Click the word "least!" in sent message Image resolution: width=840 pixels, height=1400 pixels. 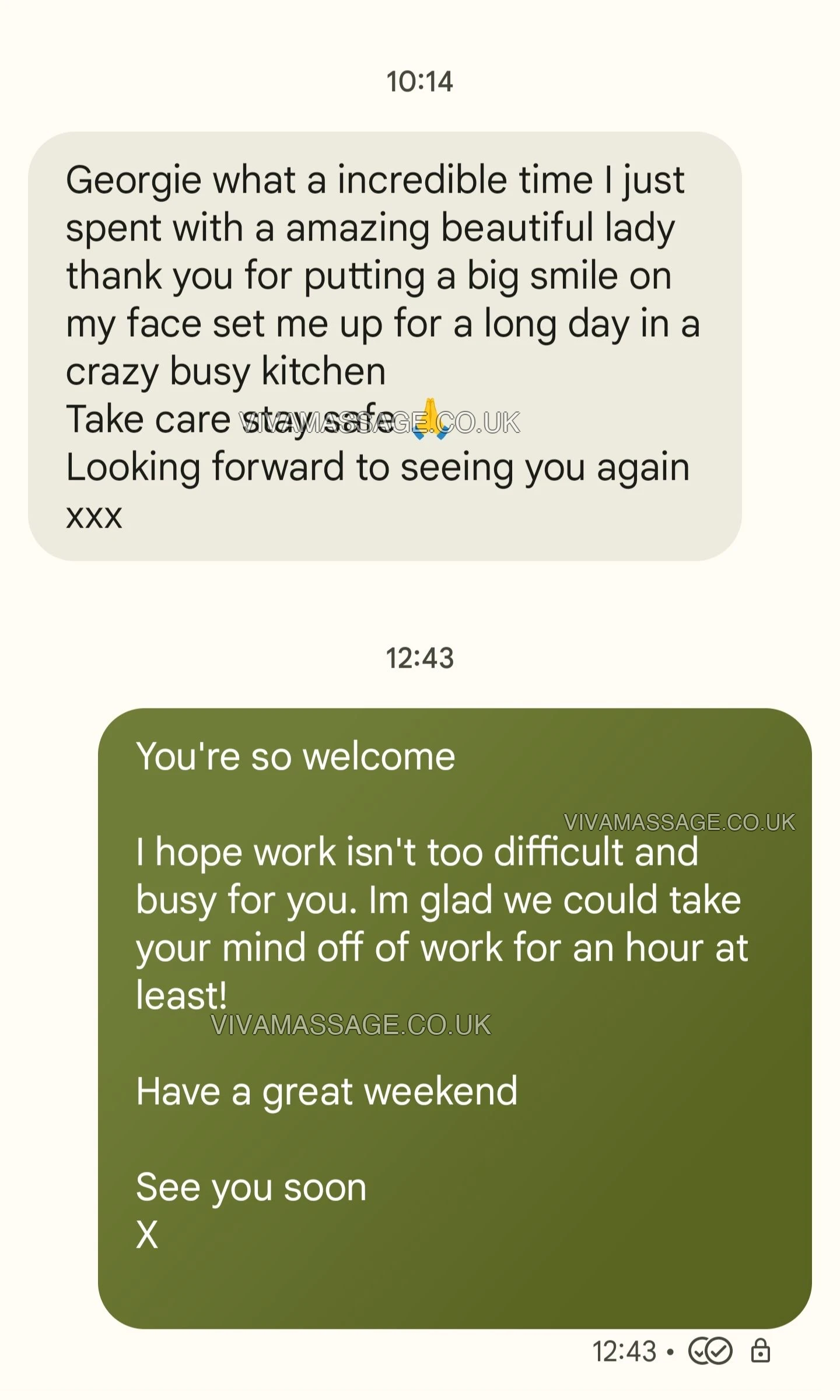click(181, 995)
